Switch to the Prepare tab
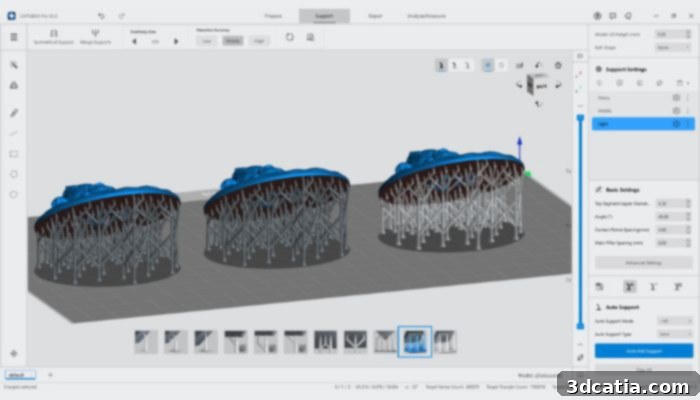The height and width of the screenshot is (400, 700). pyautogui.click(x=273, y=16)
